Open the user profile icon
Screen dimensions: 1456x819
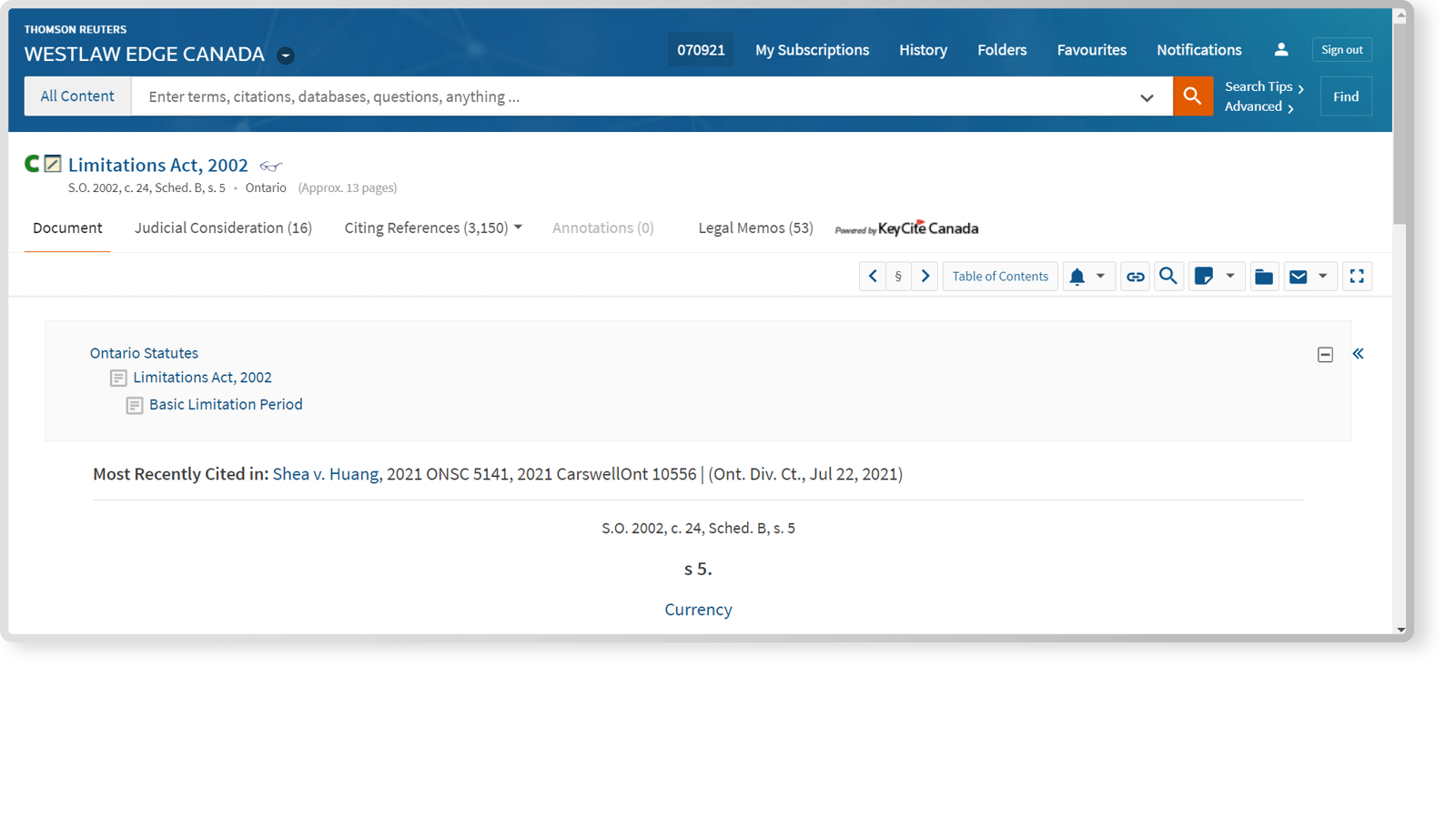tap(1281, 49)
